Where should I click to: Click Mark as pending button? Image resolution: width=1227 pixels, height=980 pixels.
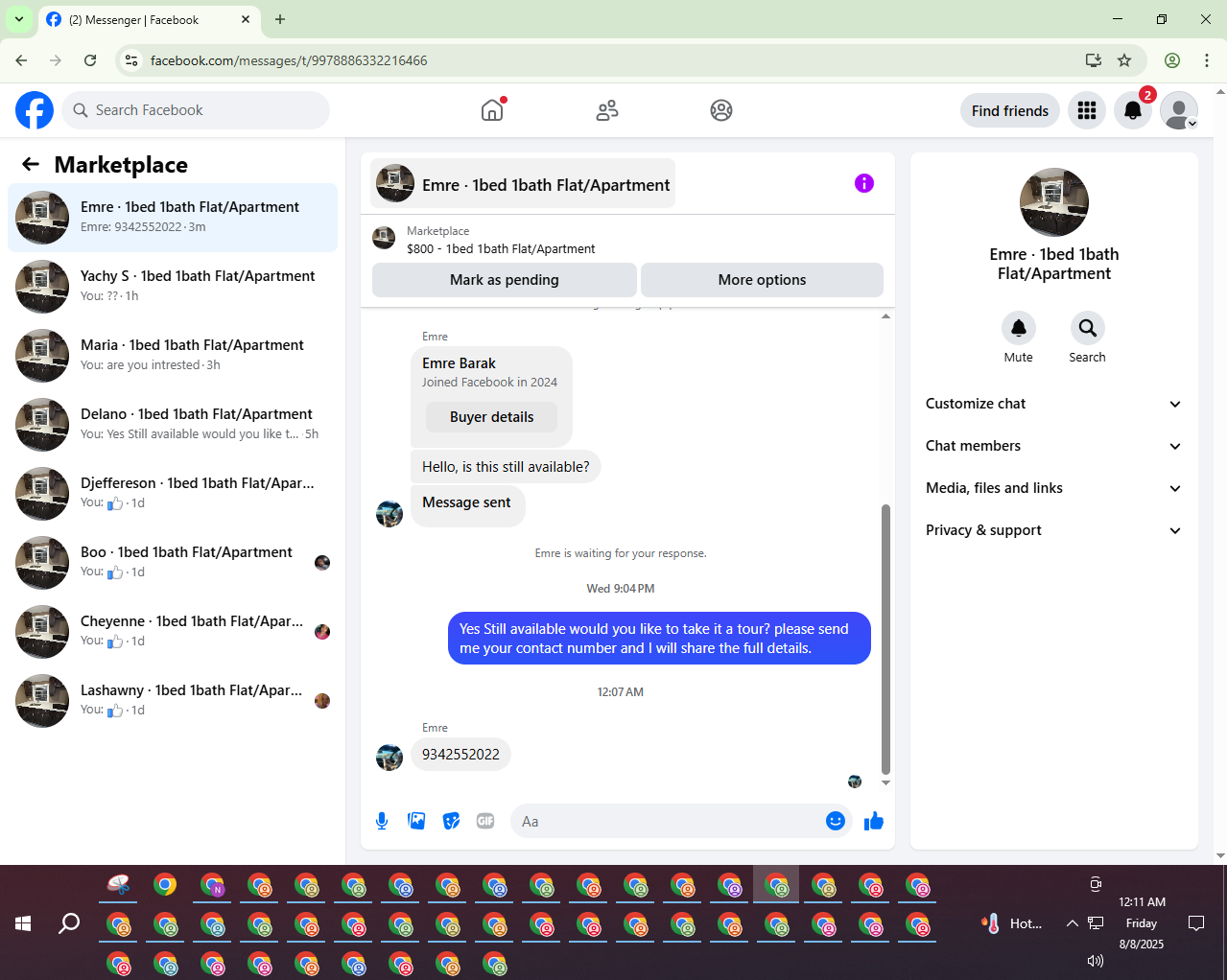(x=505, y=280)
